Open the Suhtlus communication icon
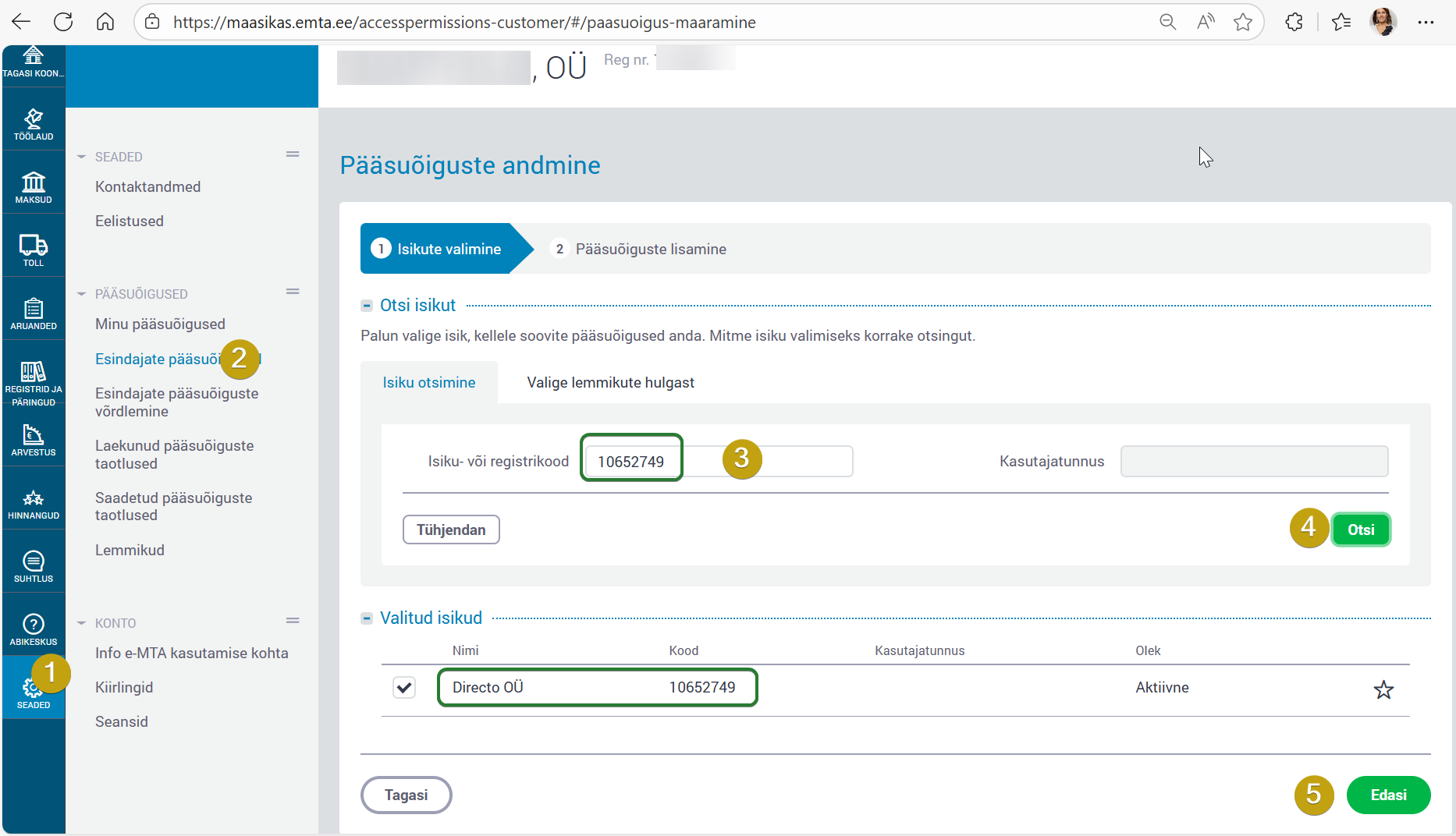This screenshot has width=1456, height=836. click(34, 566)
